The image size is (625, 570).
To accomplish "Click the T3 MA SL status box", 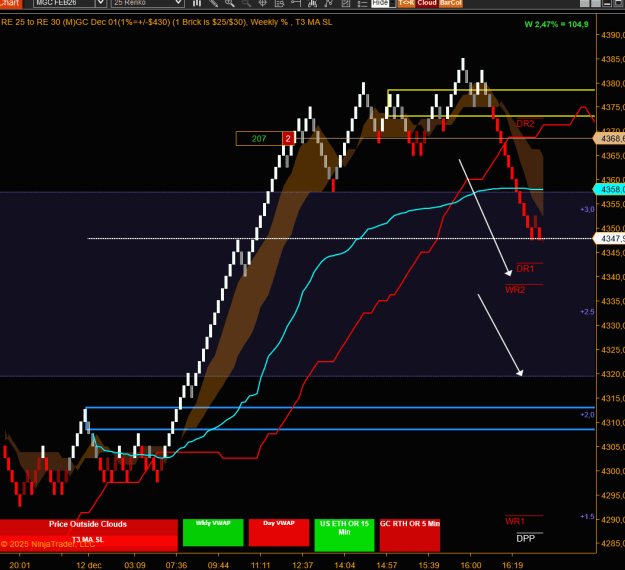I will tap(88, 540).
